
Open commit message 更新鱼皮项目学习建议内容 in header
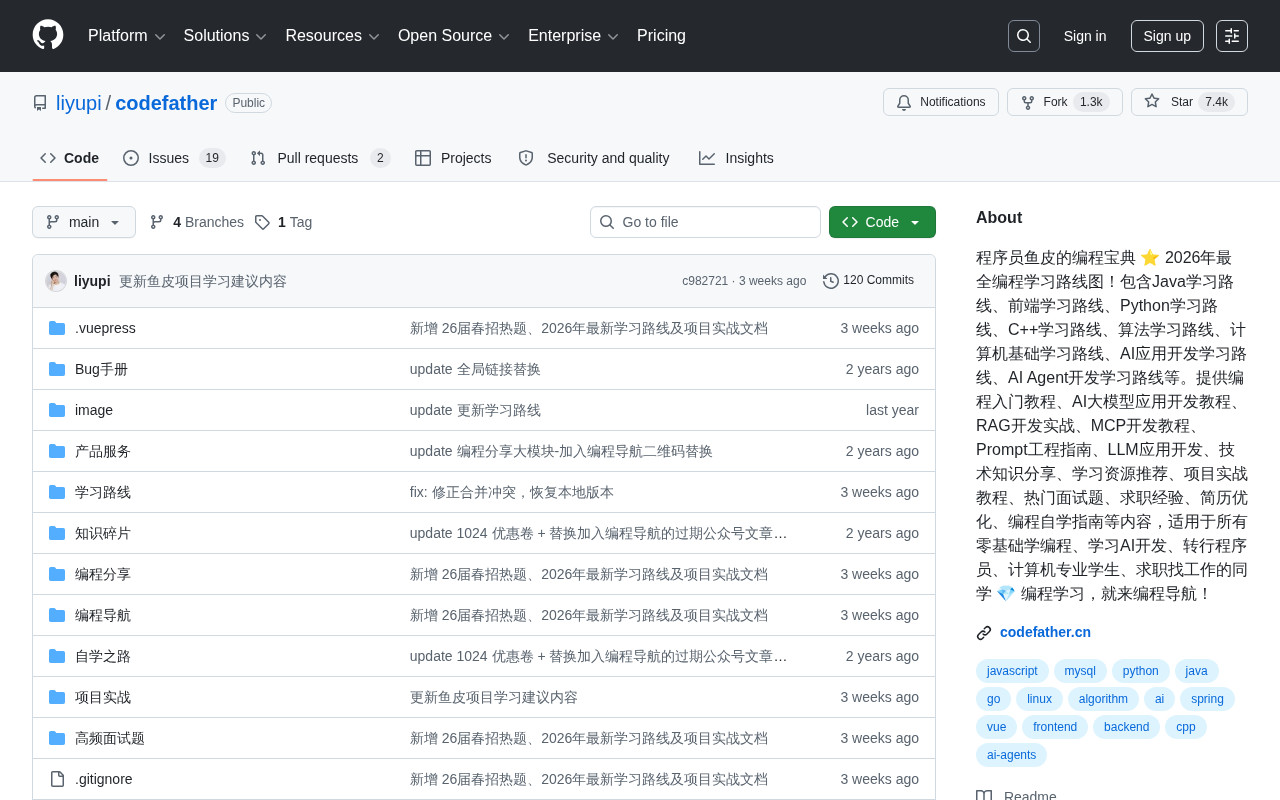click(203, 281)
